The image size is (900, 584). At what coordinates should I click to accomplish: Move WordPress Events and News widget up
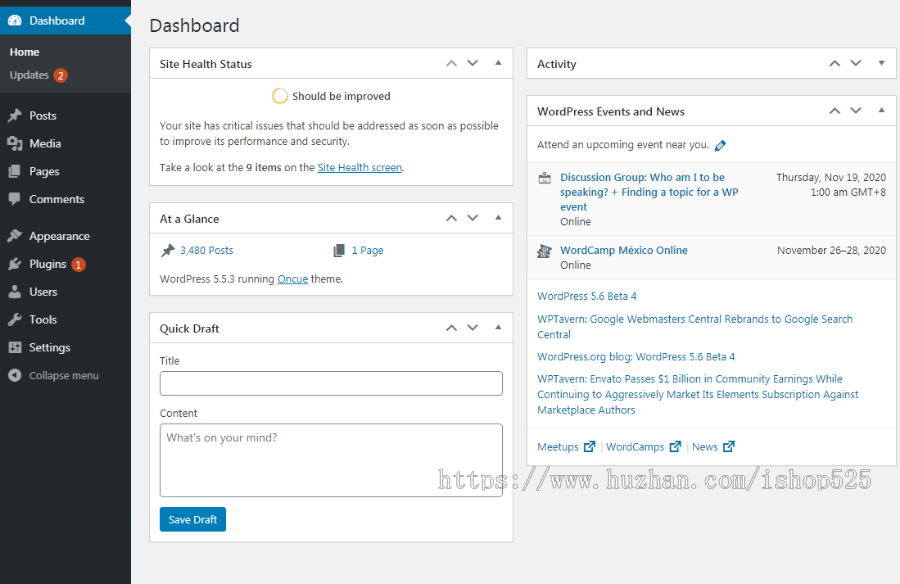point(835,111)
